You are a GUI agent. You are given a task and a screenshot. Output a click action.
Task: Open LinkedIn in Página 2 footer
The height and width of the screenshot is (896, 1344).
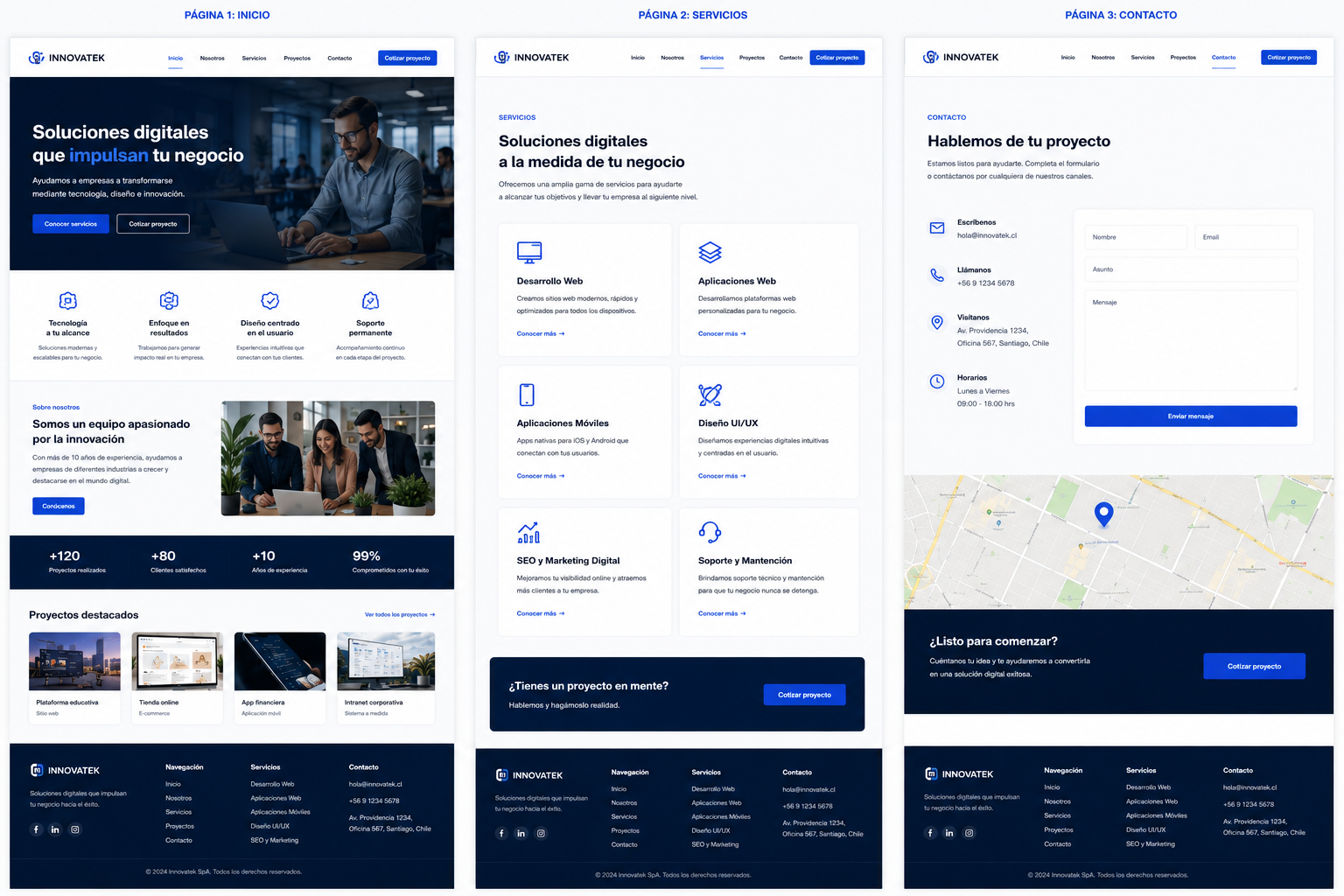click(x=521, y=833)
